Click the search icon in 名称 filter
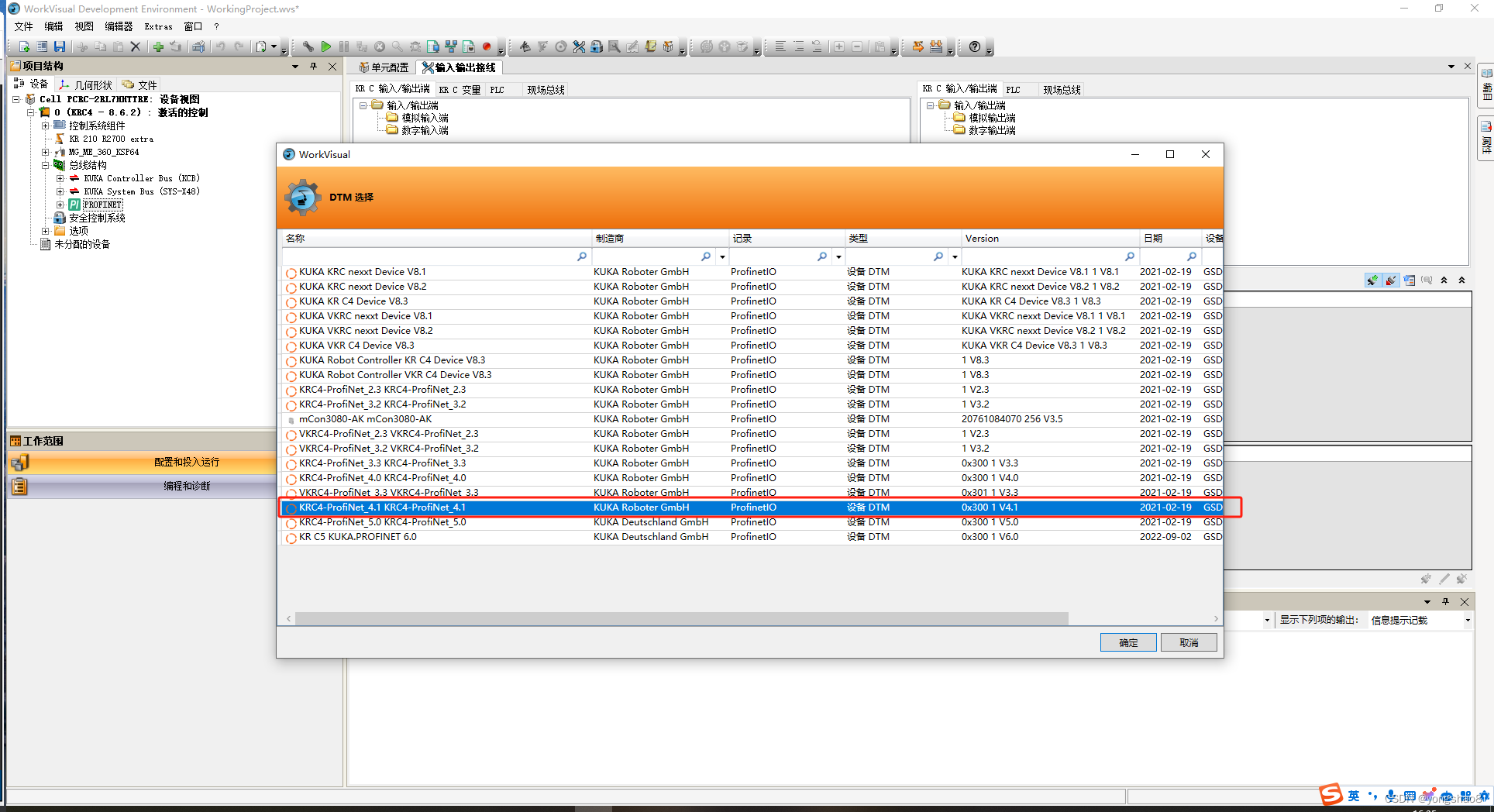Viewport: 1494px width, 812px height. (x=582, y=256)
